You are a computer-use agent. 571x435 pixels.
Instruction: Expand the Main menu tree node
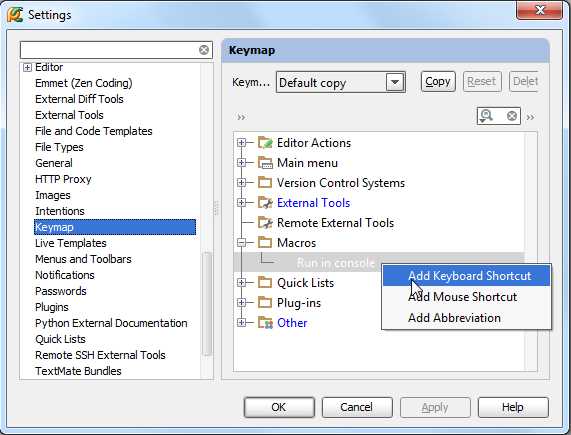pos(241,163)
